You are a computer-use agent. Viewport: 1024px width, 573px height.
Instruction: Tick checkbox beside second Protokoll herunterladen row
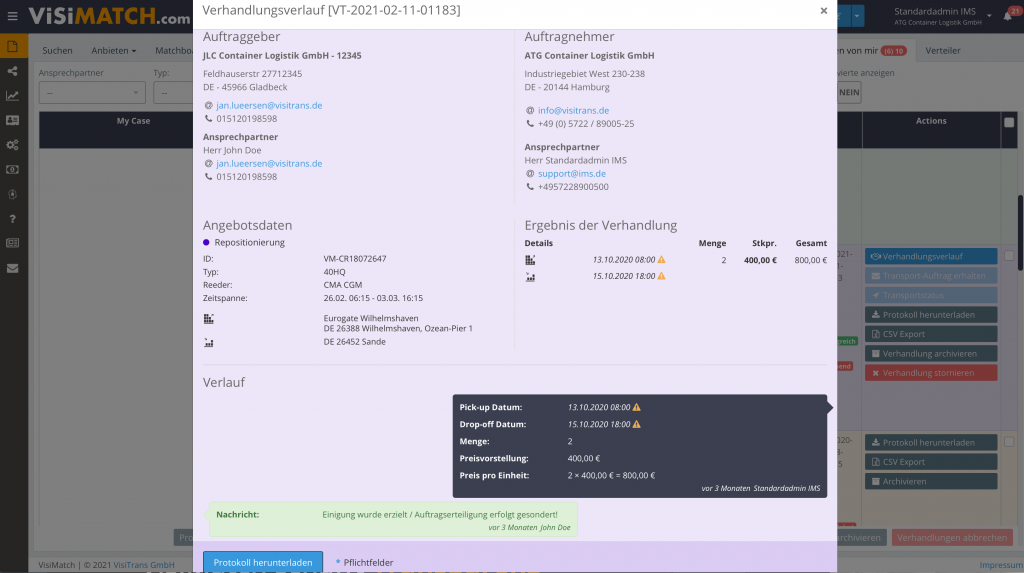[x=1009, y=442]
